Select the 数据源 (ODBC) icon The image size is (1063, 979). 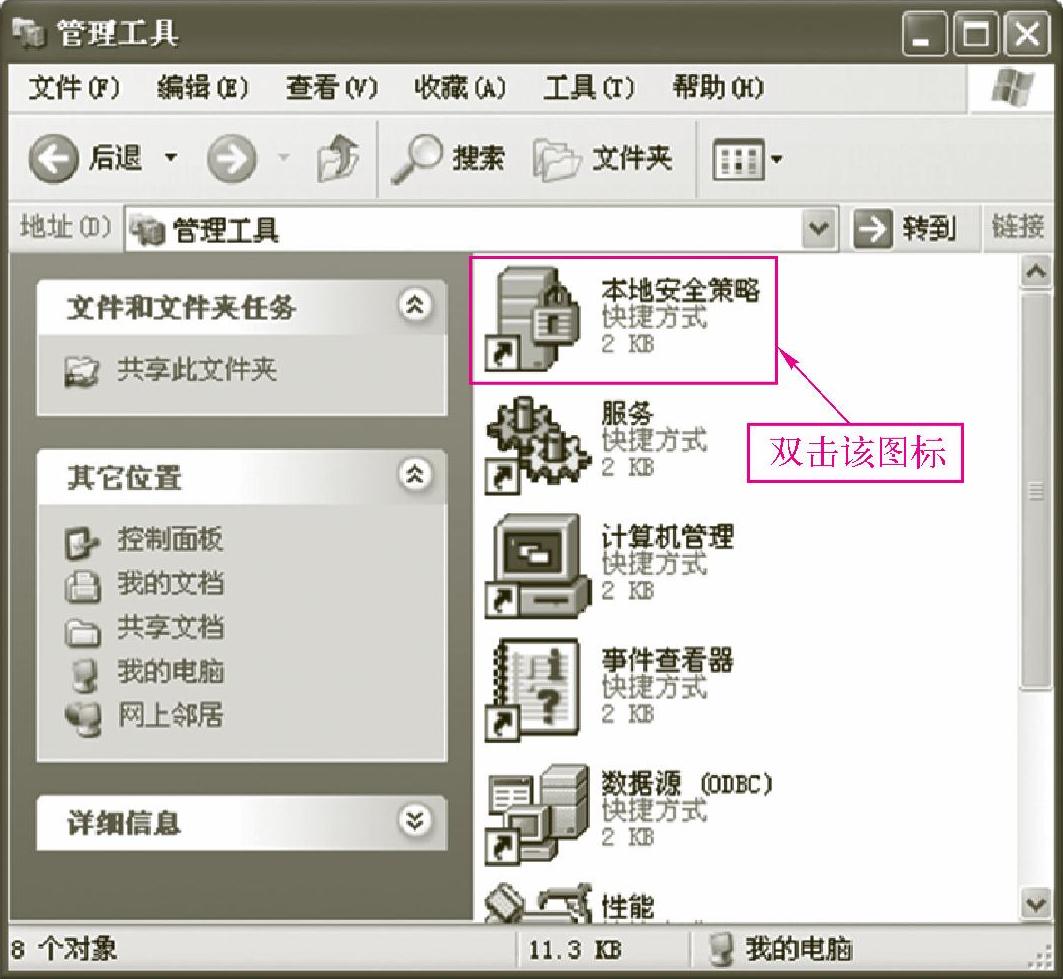(x=537, y=814)
